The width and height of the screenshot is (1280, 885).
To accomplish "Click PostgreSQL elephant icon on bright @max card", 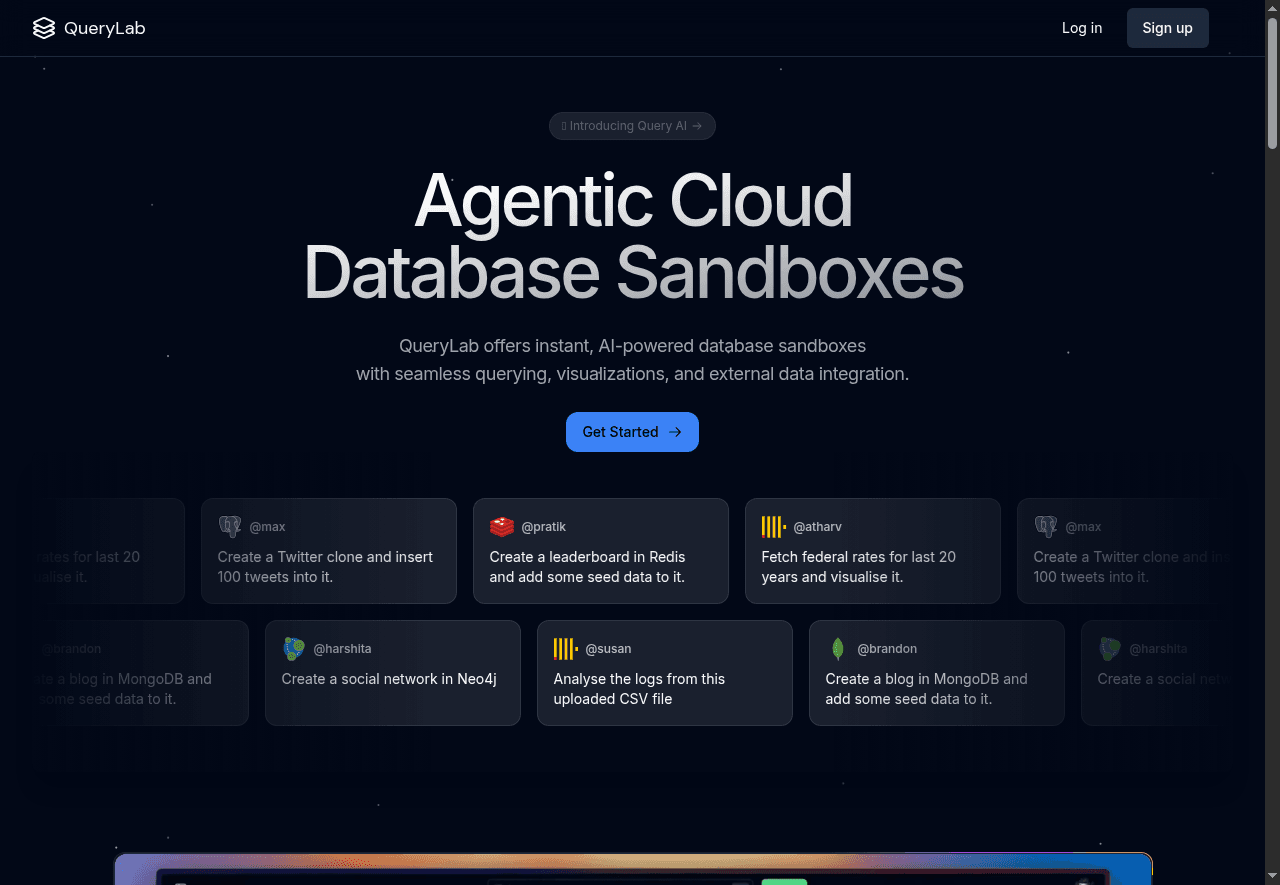I will click(230, 527).
